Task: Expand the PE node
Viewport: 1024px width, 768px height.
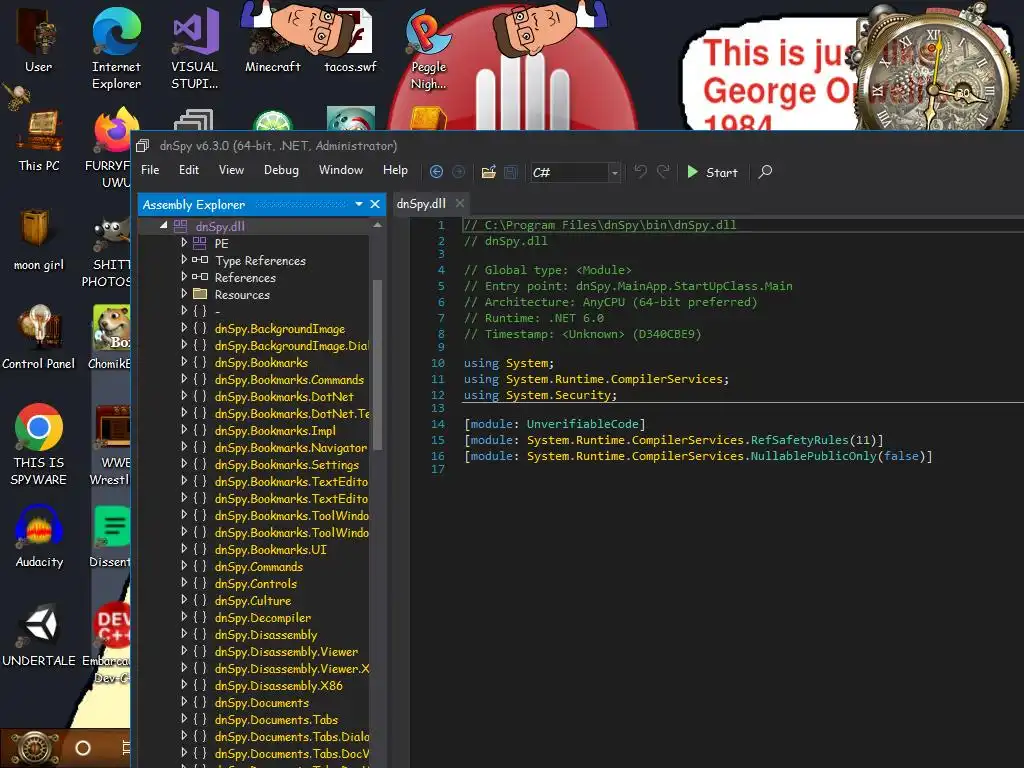Action: 184,242
